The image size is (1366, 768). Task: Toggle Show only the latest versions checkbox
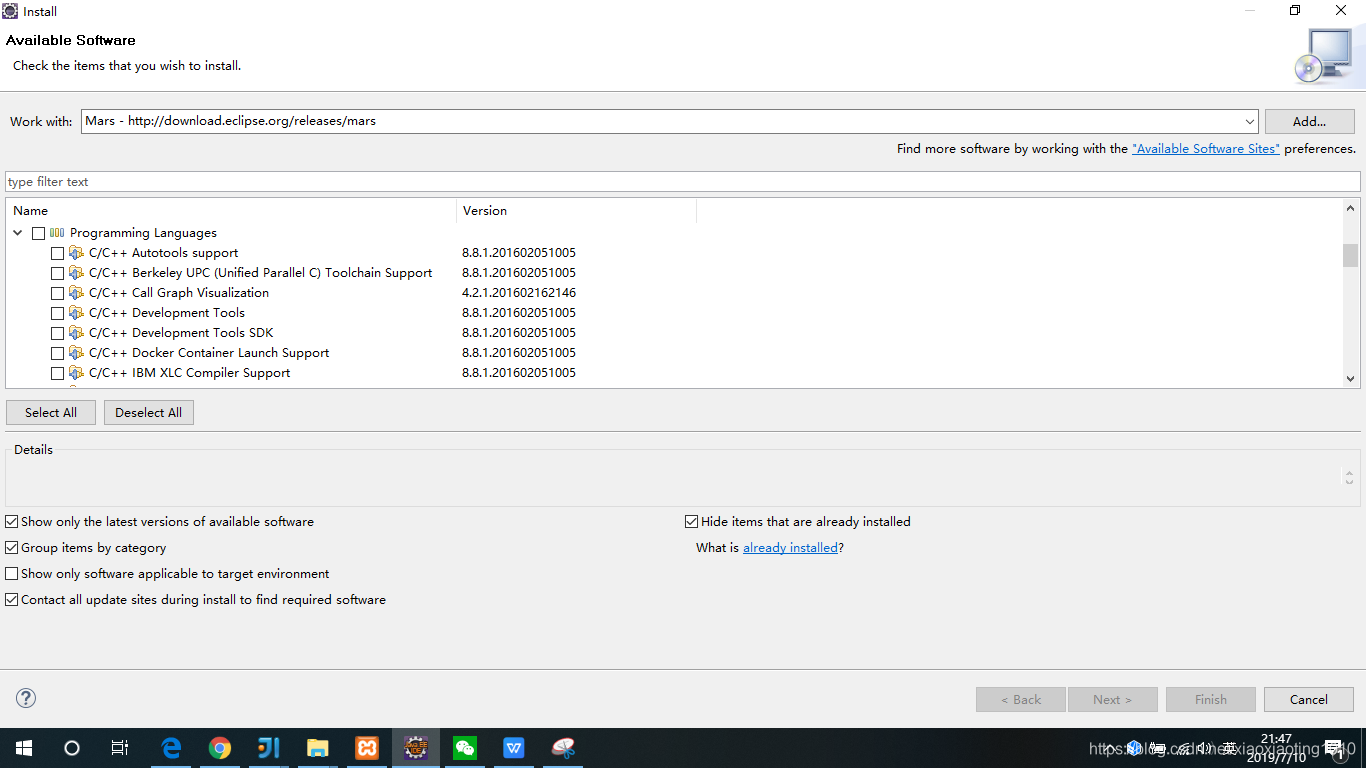[12, 522]
